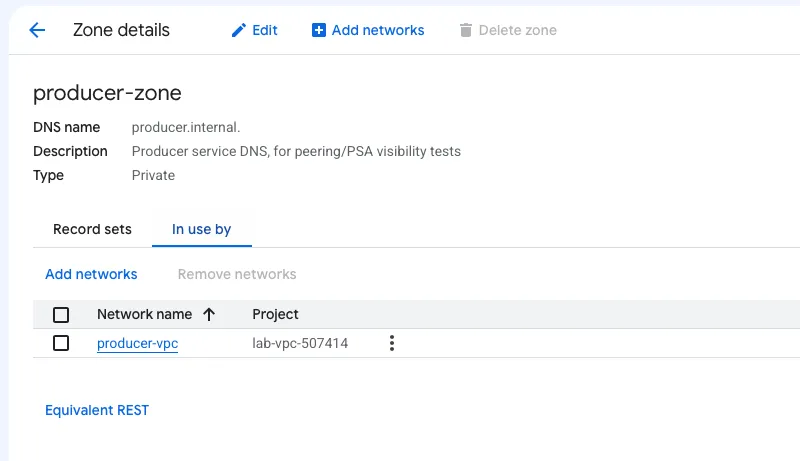Click the Remove networks button

click(x=237, y=274)
